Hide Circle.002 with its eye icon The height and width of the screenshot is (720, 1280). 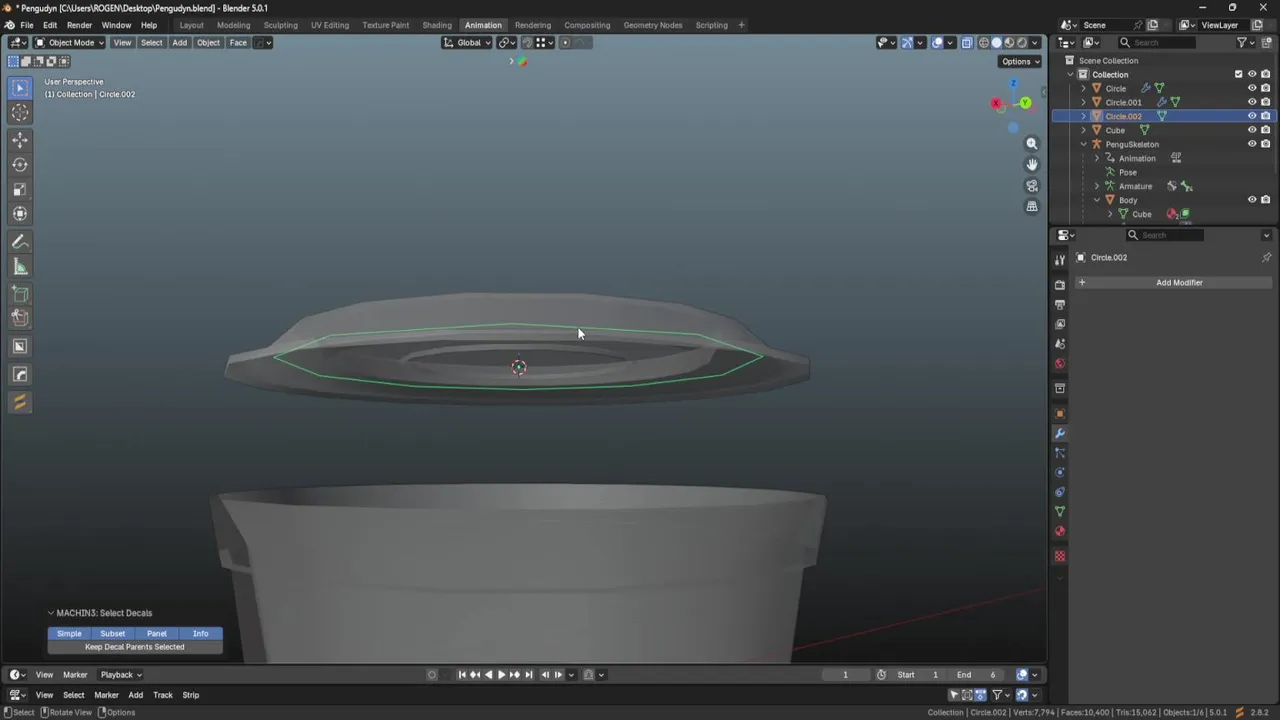point(1252,116)
